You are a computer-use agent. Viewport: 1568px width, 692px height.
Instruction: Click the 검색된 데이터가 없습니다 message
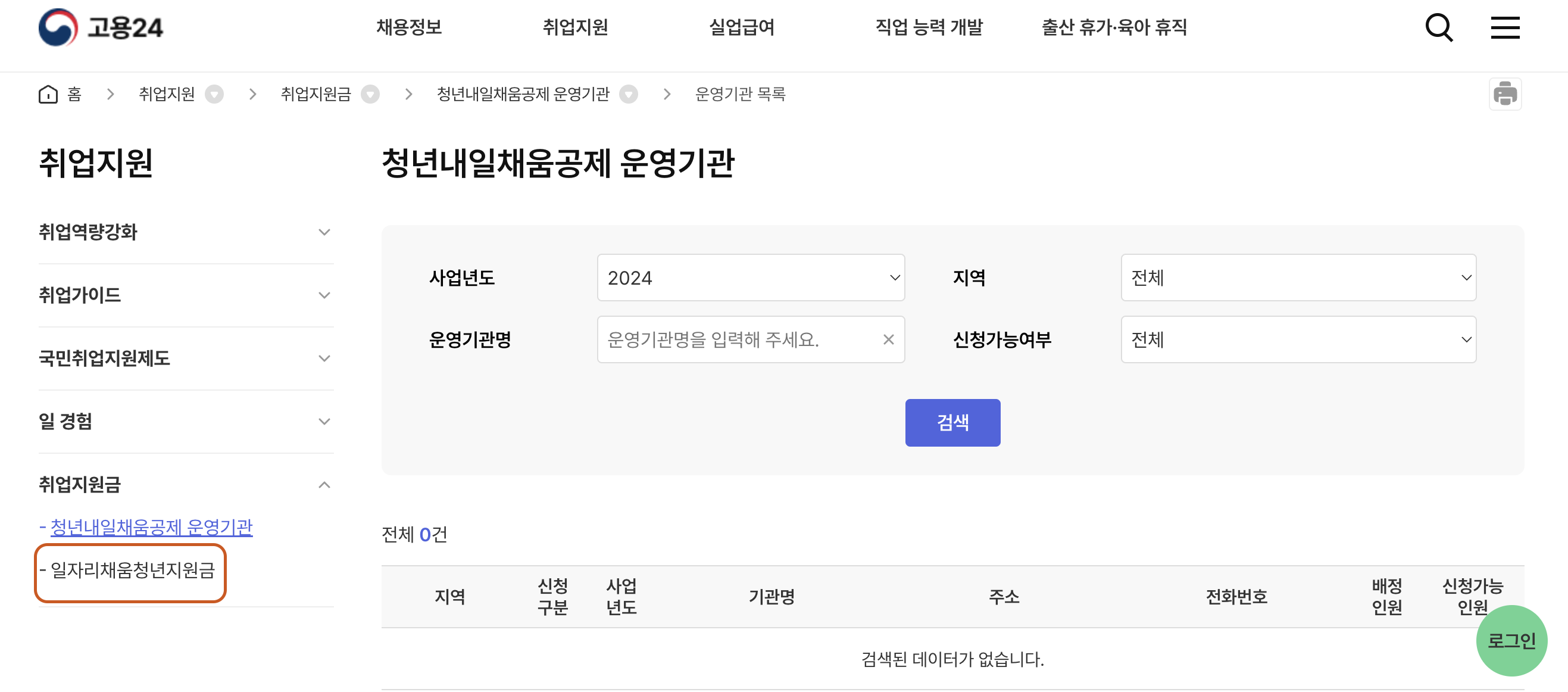point(952,659)
